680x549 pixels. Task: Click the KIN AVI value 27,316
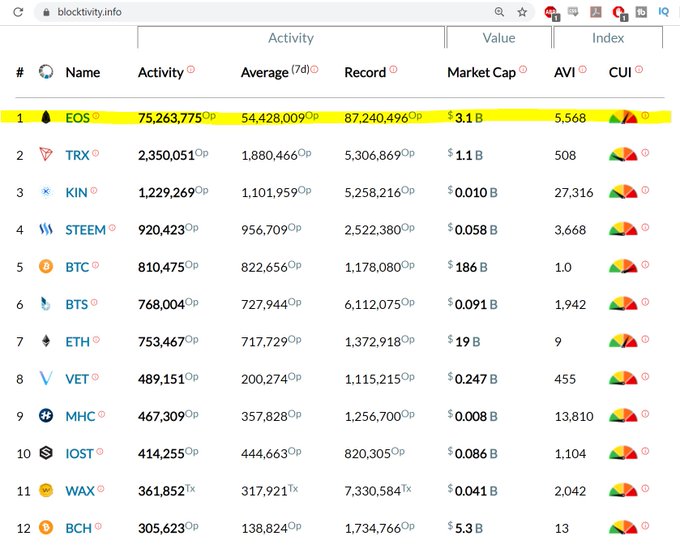tap(574, 193)
